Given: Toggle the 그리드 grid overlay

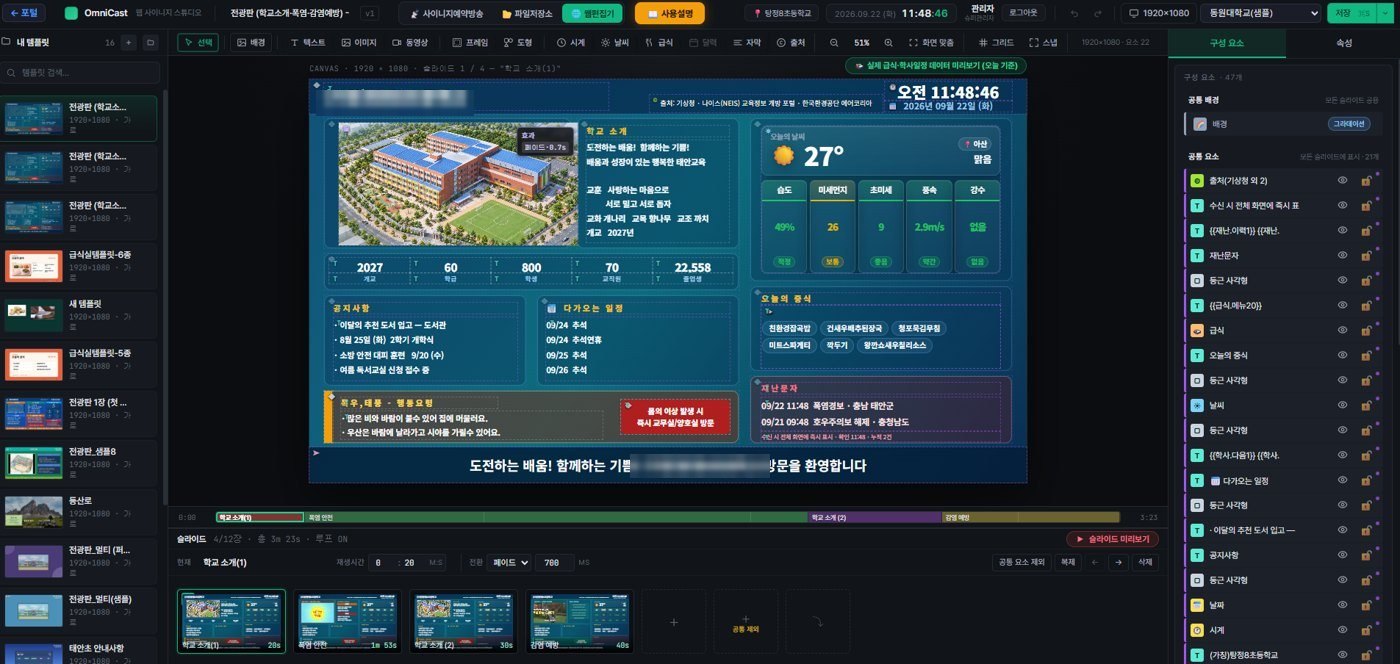Looking at the screenshot, I should pyautogui.click(x=996, y=43).
